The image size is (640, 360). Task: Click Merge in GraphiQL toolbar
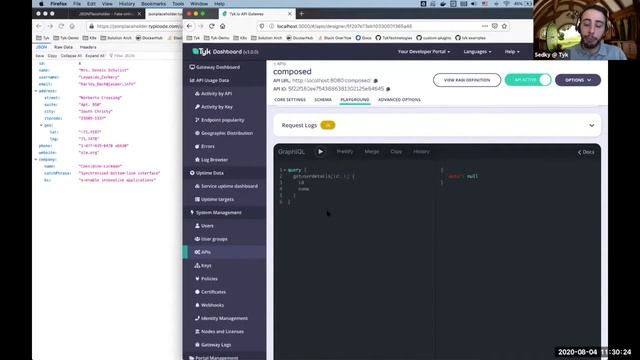(x=371, y=151)
